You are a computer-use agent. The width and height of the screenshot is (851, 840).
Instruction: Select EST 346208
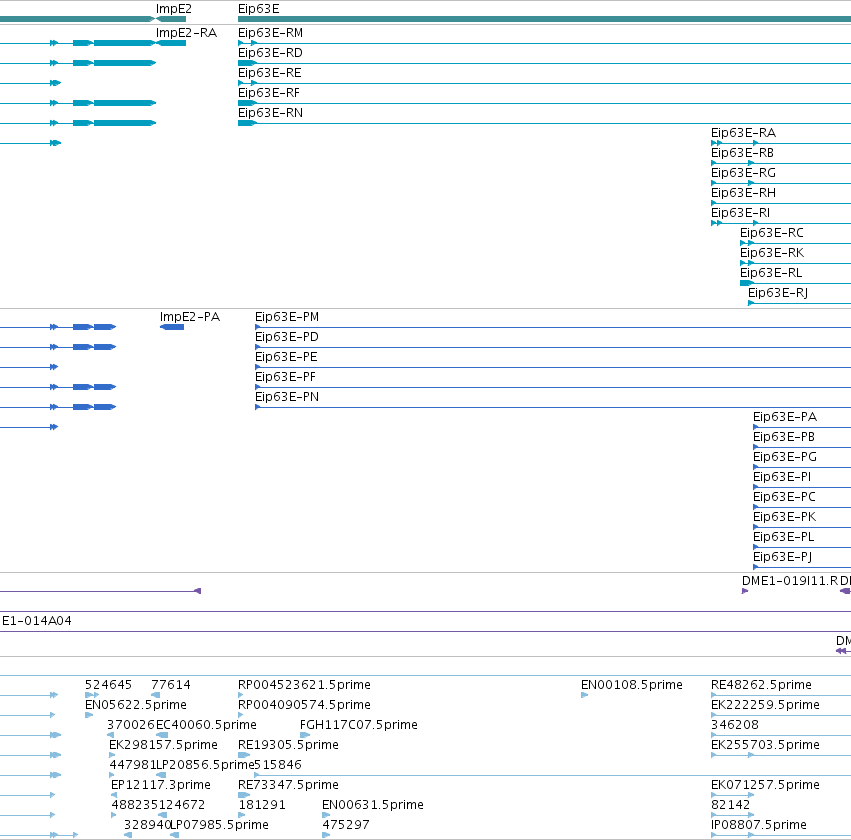[x=735, y=726]
